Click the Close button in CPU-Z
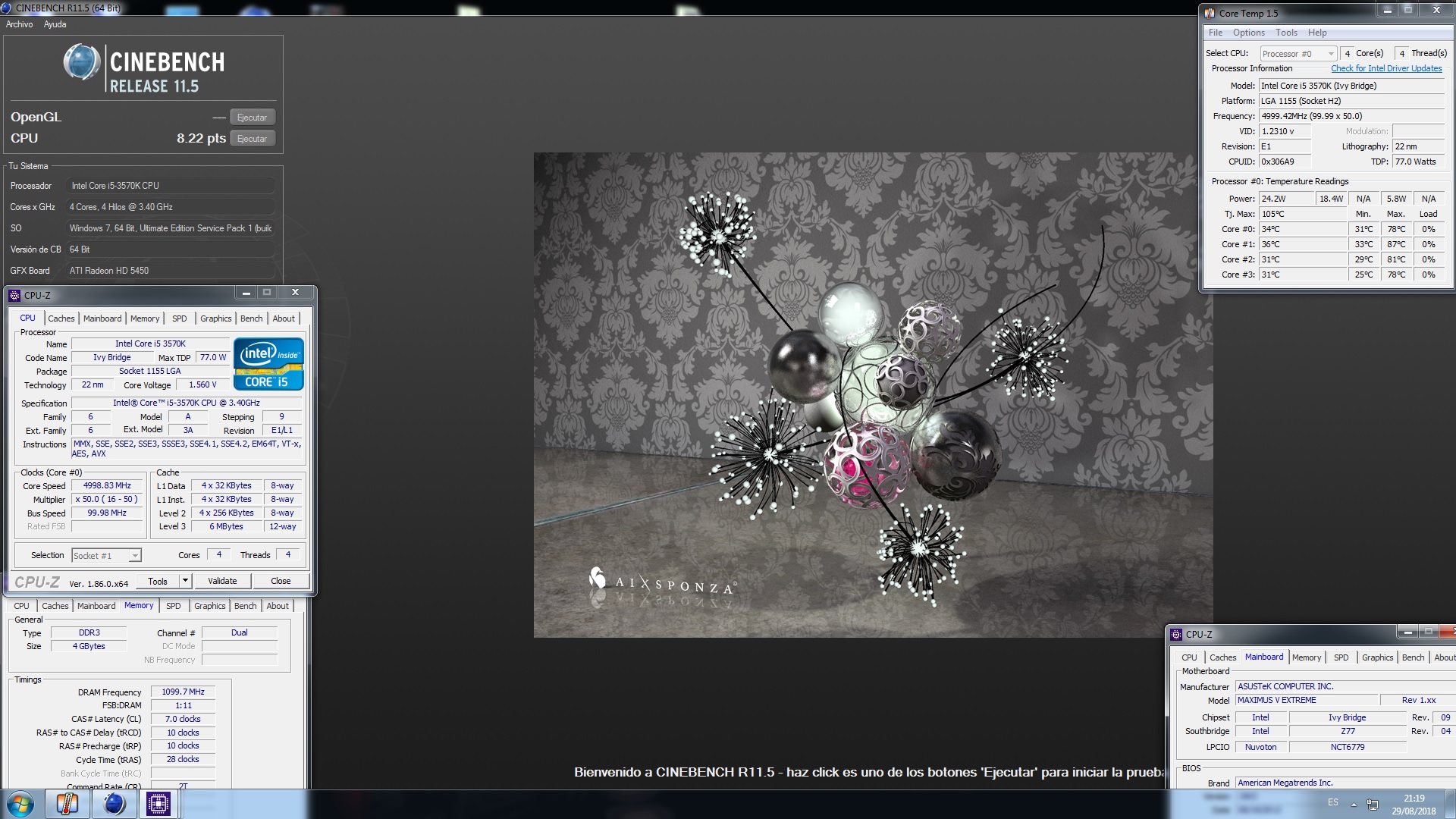 [x=281, y=582]
